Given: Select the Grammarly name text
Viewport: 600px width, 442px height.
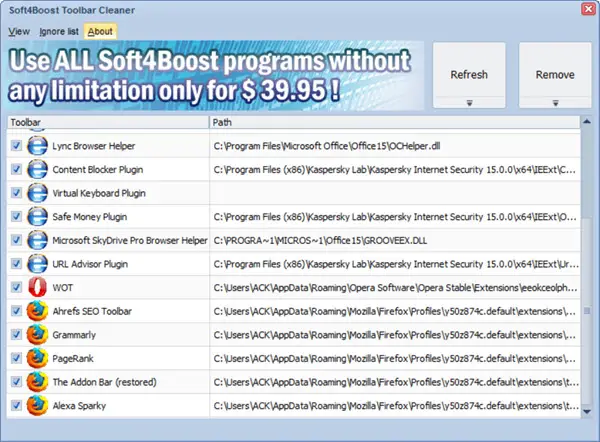Looking at the screenshot, I should tap(74, 335).
